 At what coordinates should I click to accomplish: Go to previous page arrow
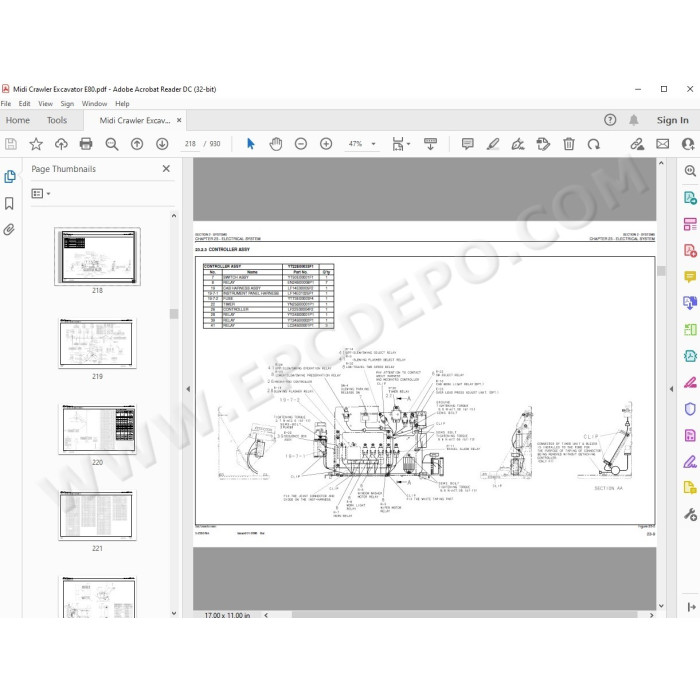[x=137, y=144]
